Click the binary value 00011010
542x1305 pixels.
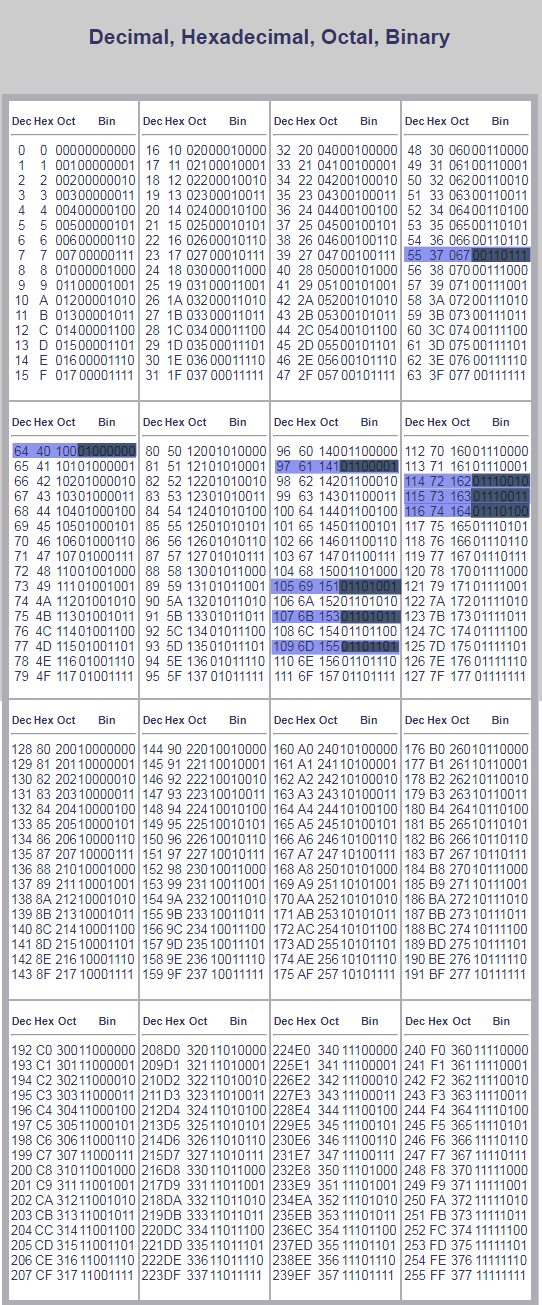click(x=237, y=300)
